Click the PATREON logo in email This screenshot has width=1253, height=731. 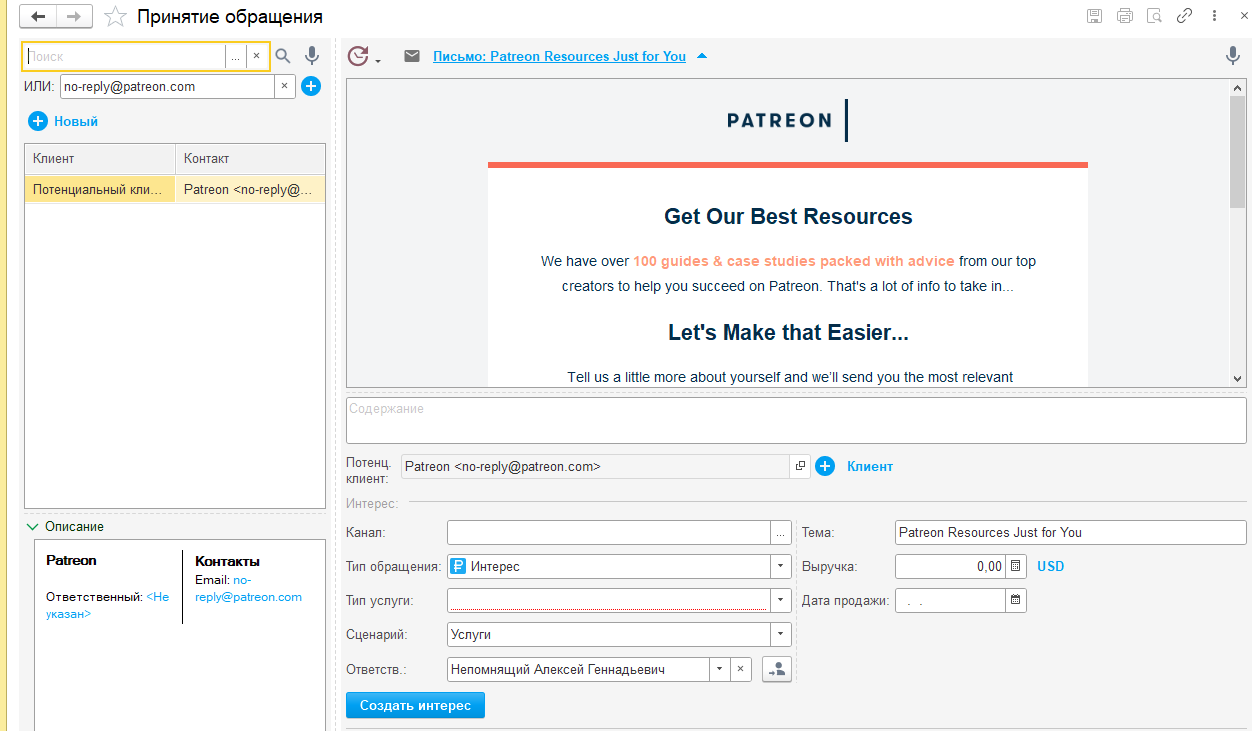[x=788, y=120]
